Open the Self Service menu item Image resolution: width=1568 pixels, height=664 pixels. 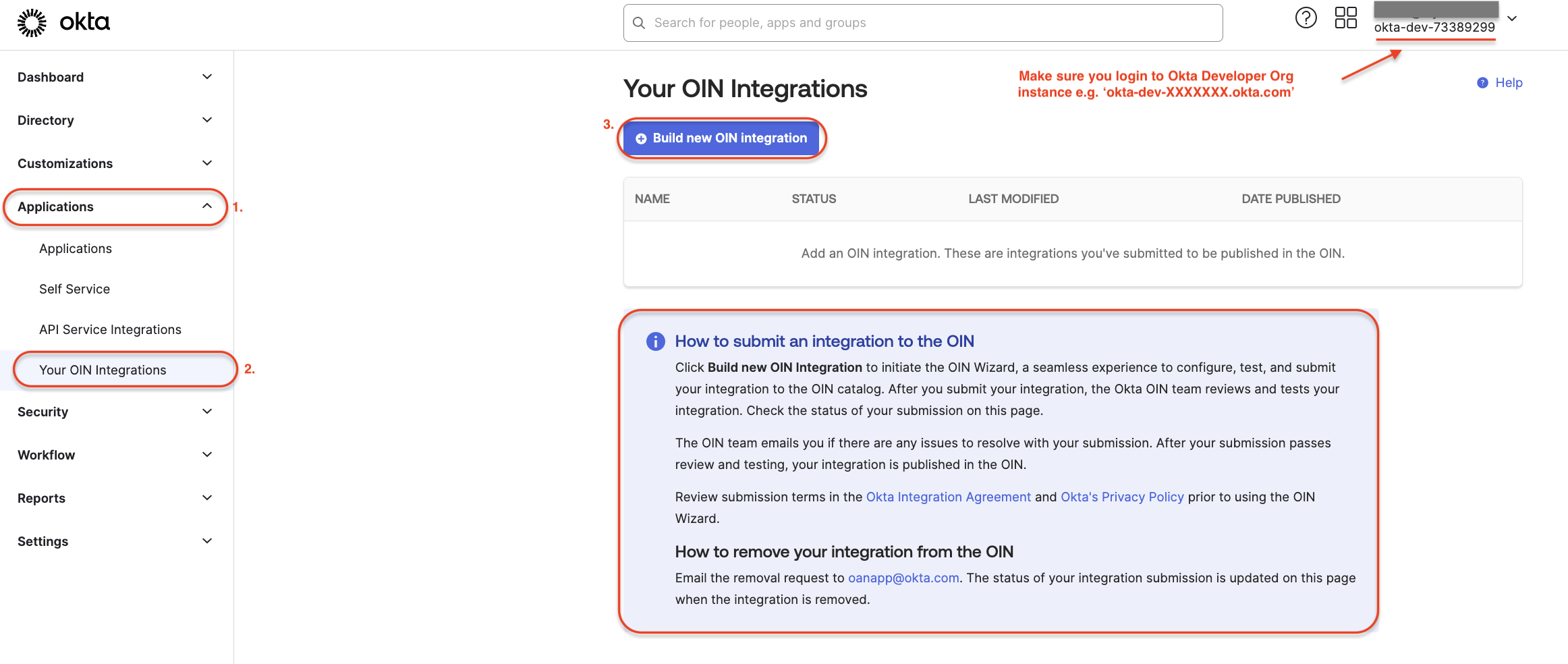[74, 289]
